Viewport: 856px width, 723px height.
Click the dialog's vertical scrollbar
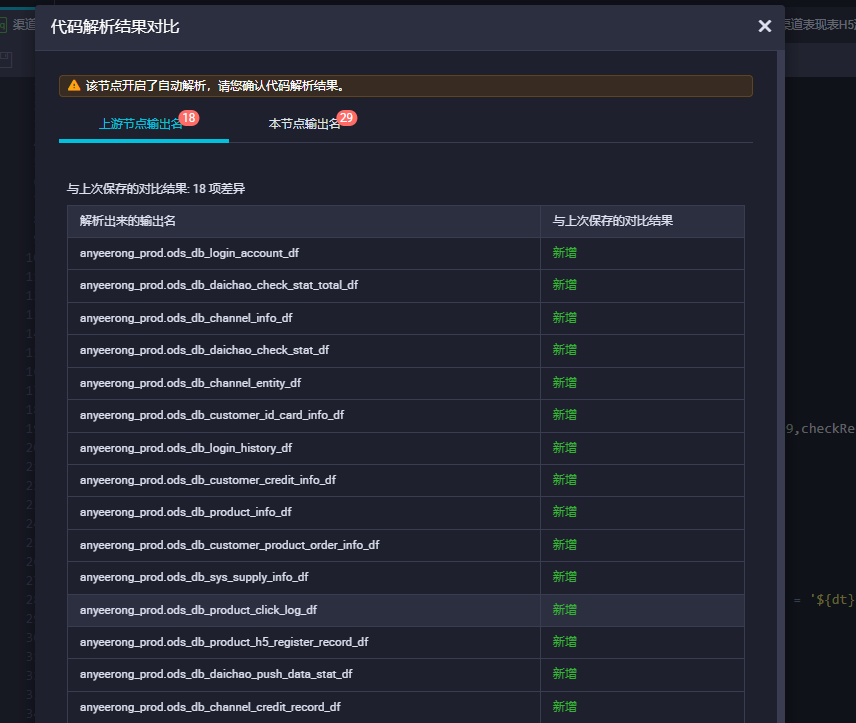(x=781, y=387)
